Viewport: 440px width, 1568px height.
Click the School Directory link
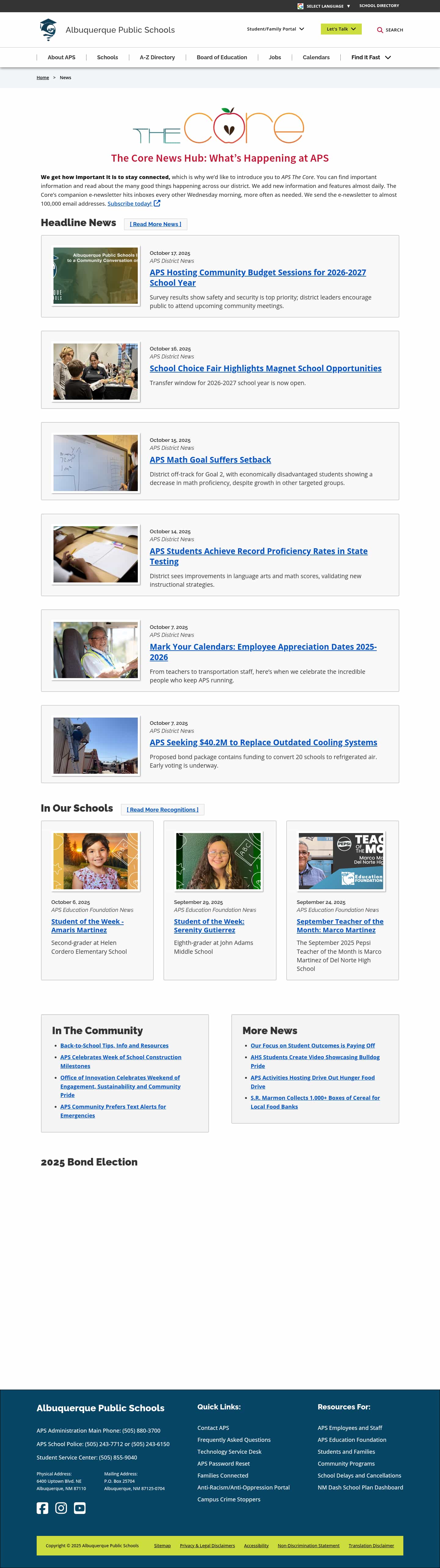(379, 6)
